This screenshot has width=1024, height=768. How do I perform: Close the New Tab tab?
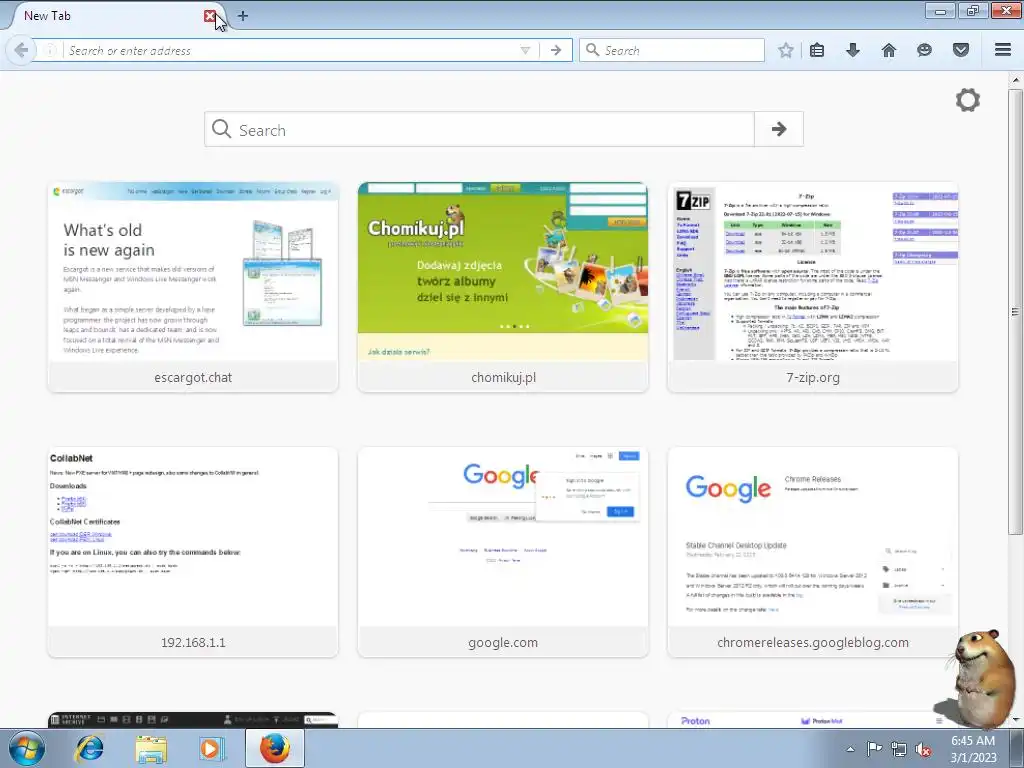pyautogui.click(x=210, y=16)
